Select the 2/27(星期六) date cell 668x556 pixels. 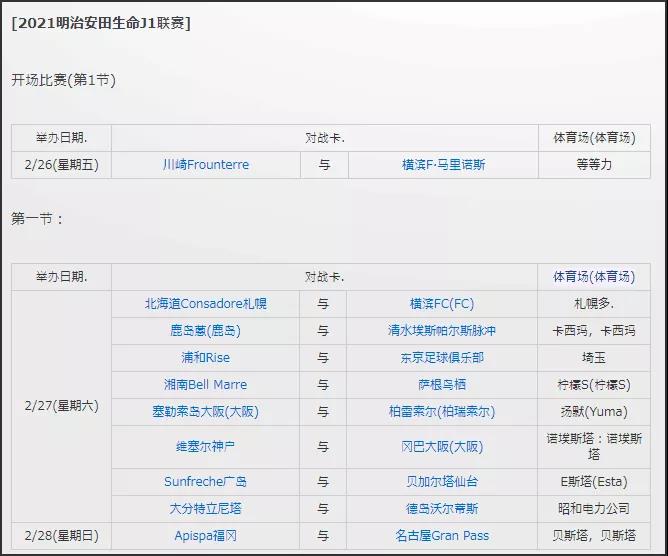pos(61,406)
